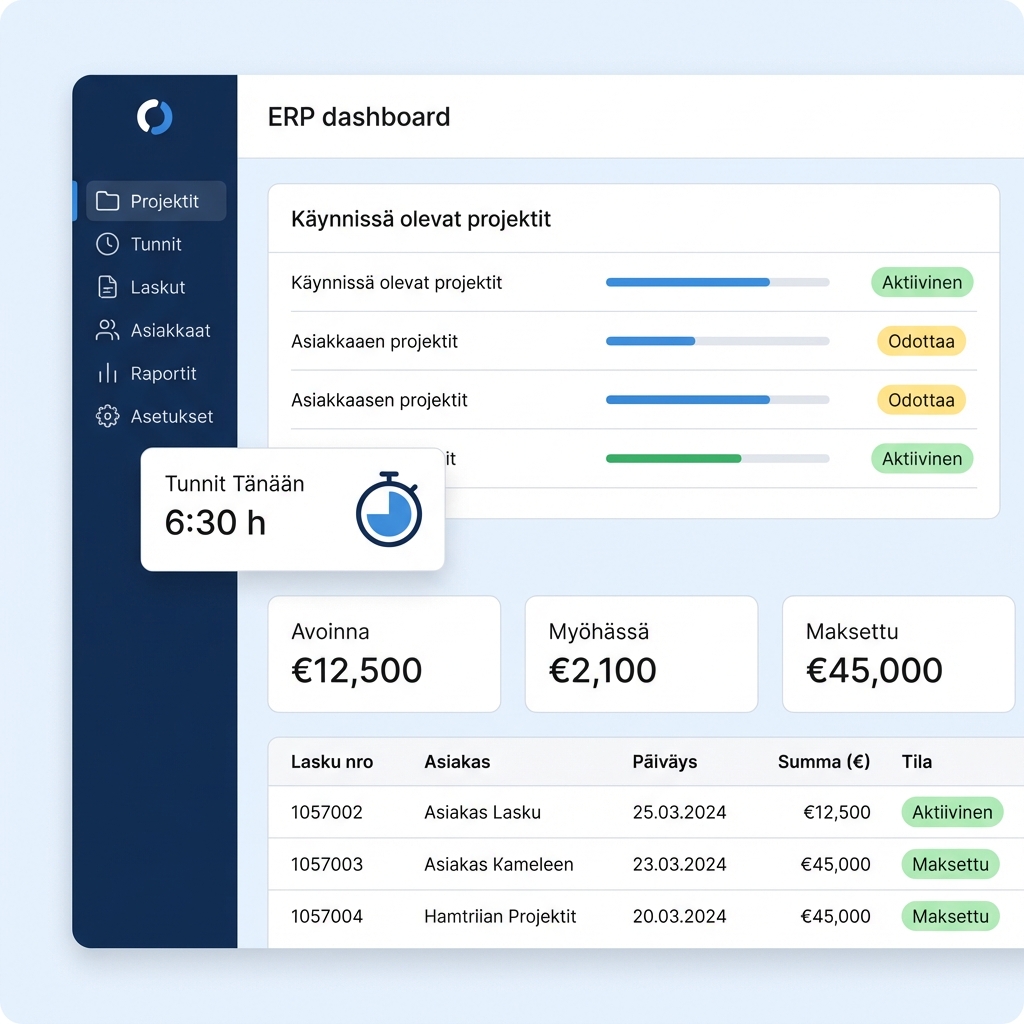Image resolution: width=1024 pixels, height=1024 pixels.
Task: Open the Projektit menu item
Action: coord(156,201)
